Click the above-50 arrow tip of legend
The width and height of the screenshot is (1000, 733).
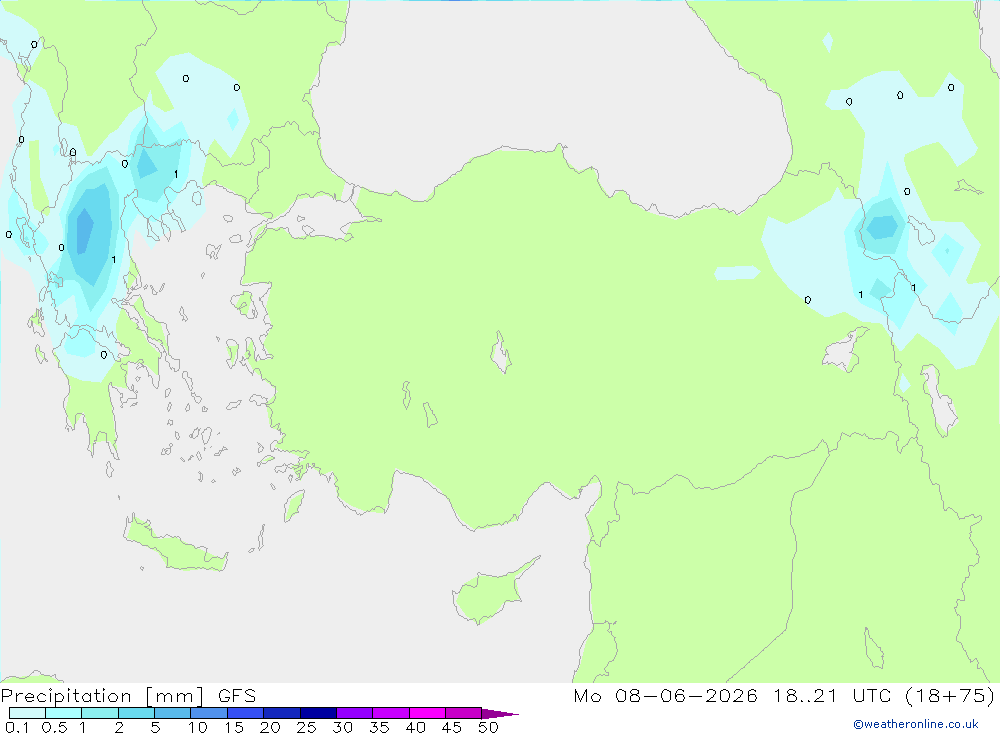click(x=500, y=714)
